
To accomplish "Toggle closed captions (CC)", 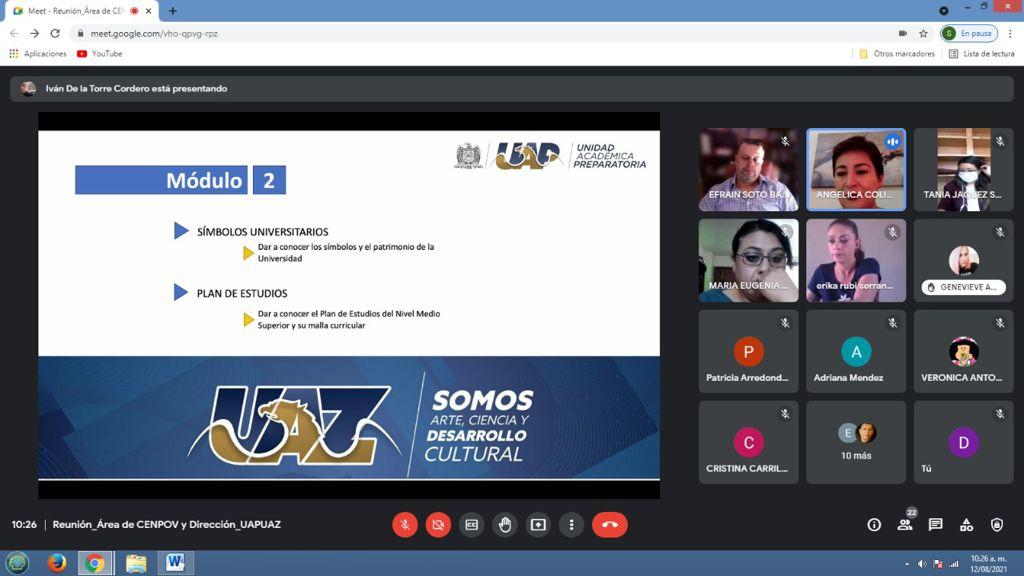I will point(471,524).
